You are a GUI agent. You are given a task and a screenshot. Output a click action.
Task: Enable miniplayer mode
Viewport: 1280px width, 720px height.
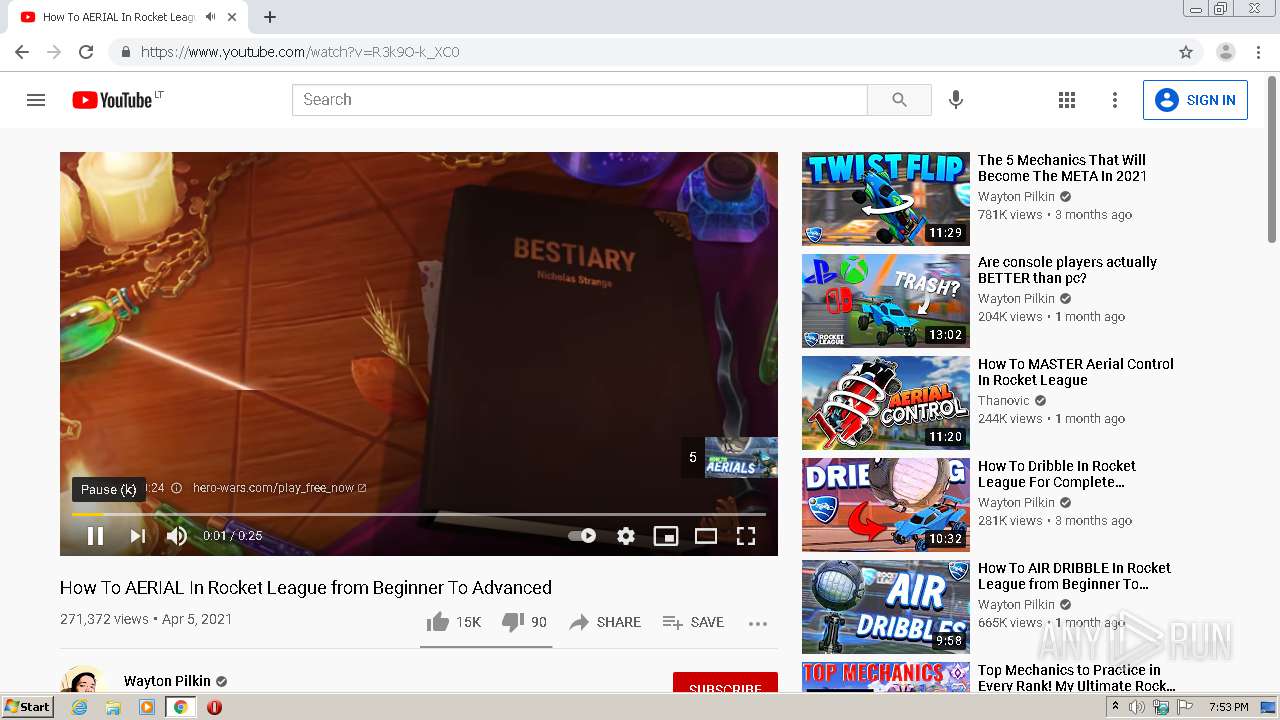tap(666, 536)
